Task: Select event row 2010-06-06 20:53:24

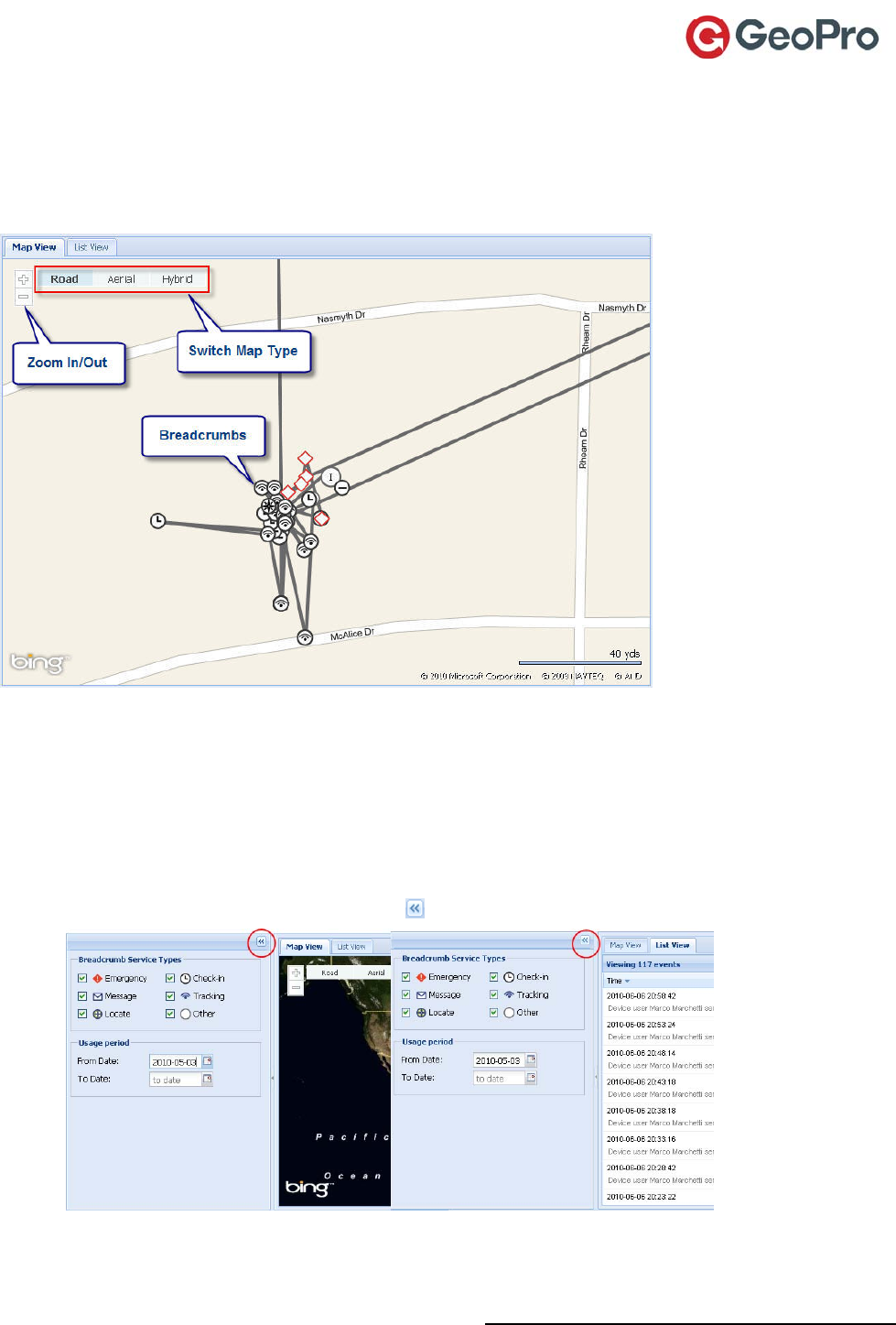Action: pyautogui.click(x=659, y=1030)
